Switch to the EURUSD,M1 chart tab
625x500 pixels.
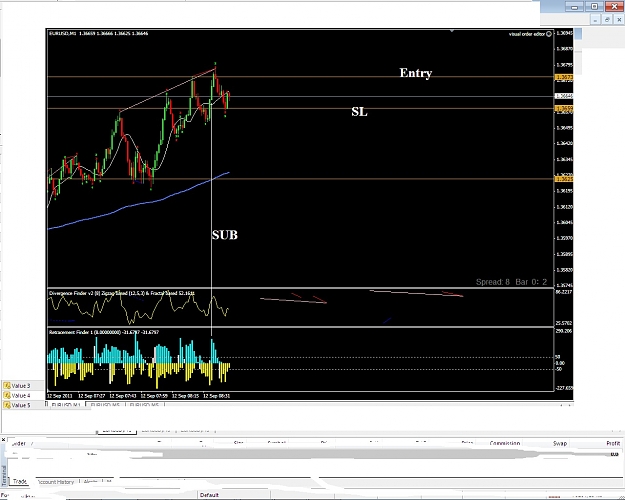[66, 405]
